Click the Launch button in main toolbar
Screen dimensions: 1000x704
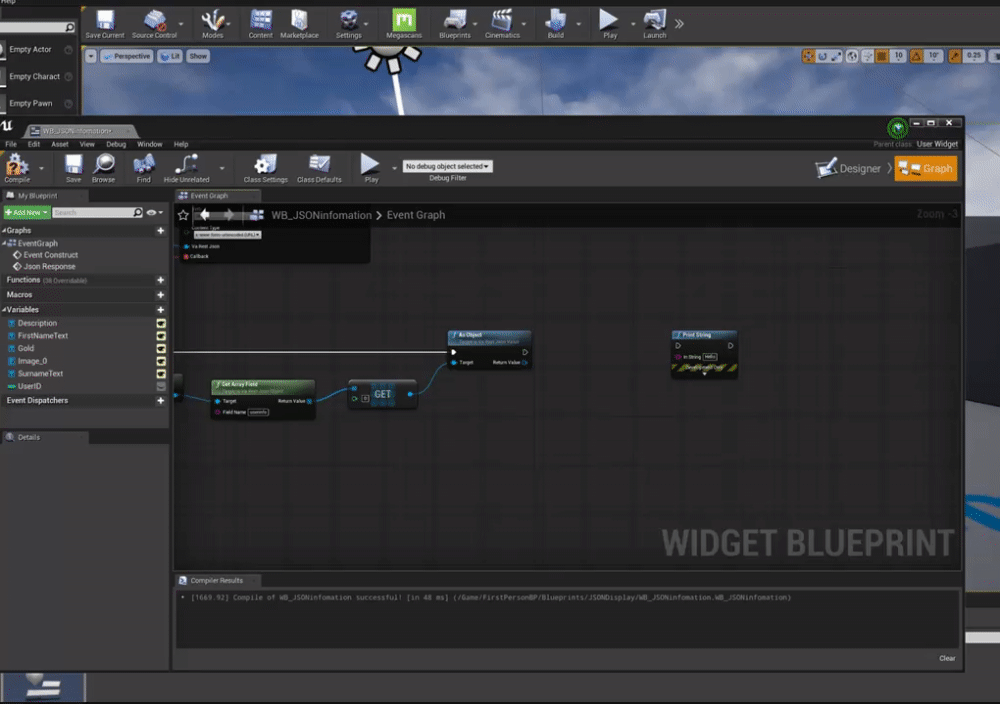pos(654,24)
